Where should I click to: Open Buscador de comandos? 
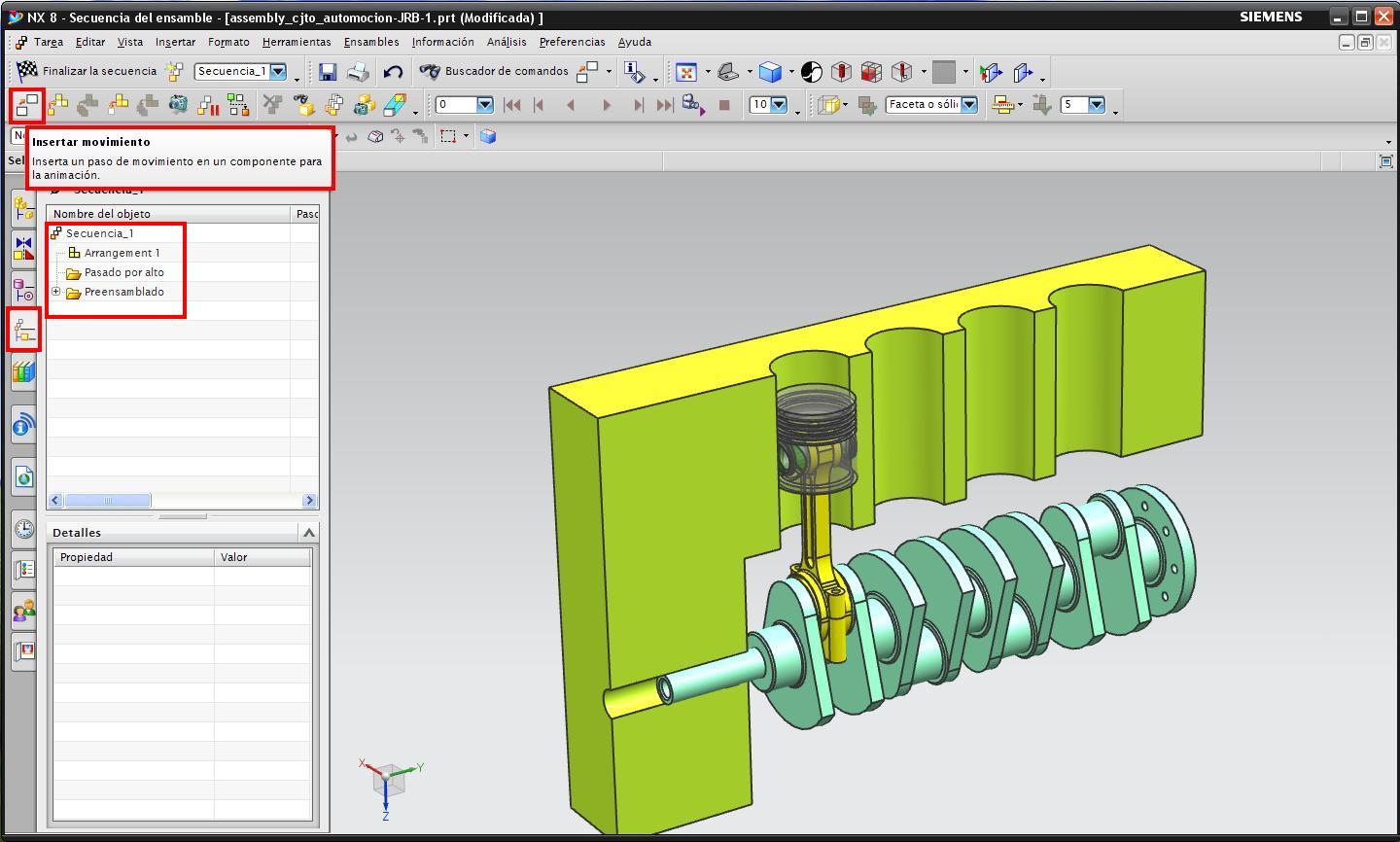pyautogui.click(x=494, y=71)
